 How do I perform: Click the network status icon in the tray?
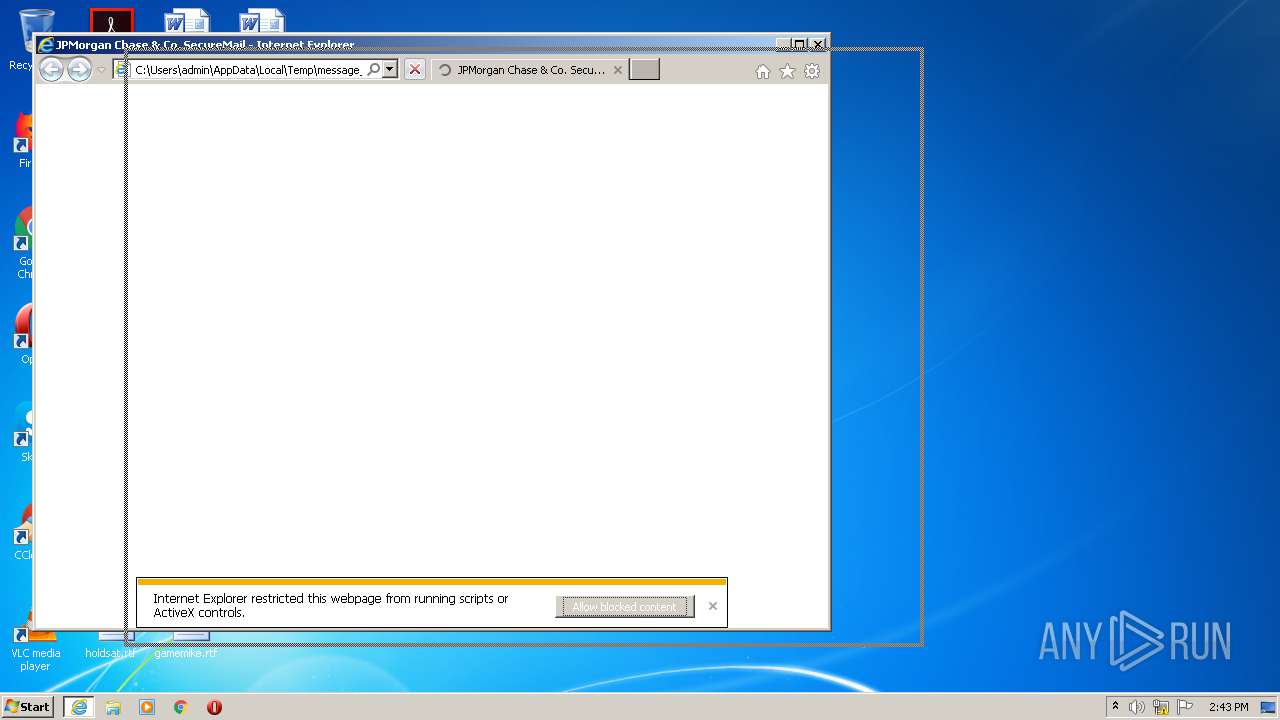(x=1161, y=707)
